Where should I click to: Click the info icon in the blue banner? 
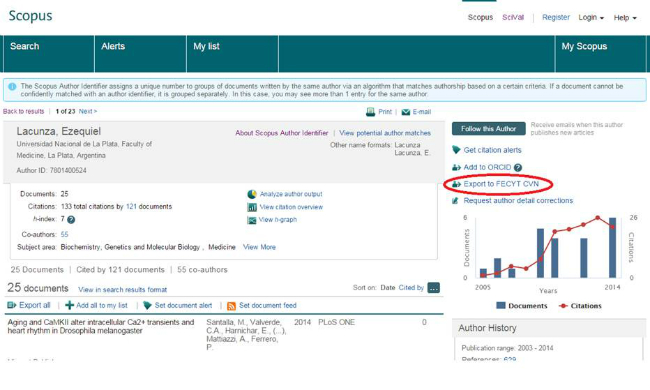[x=12, y=87]
